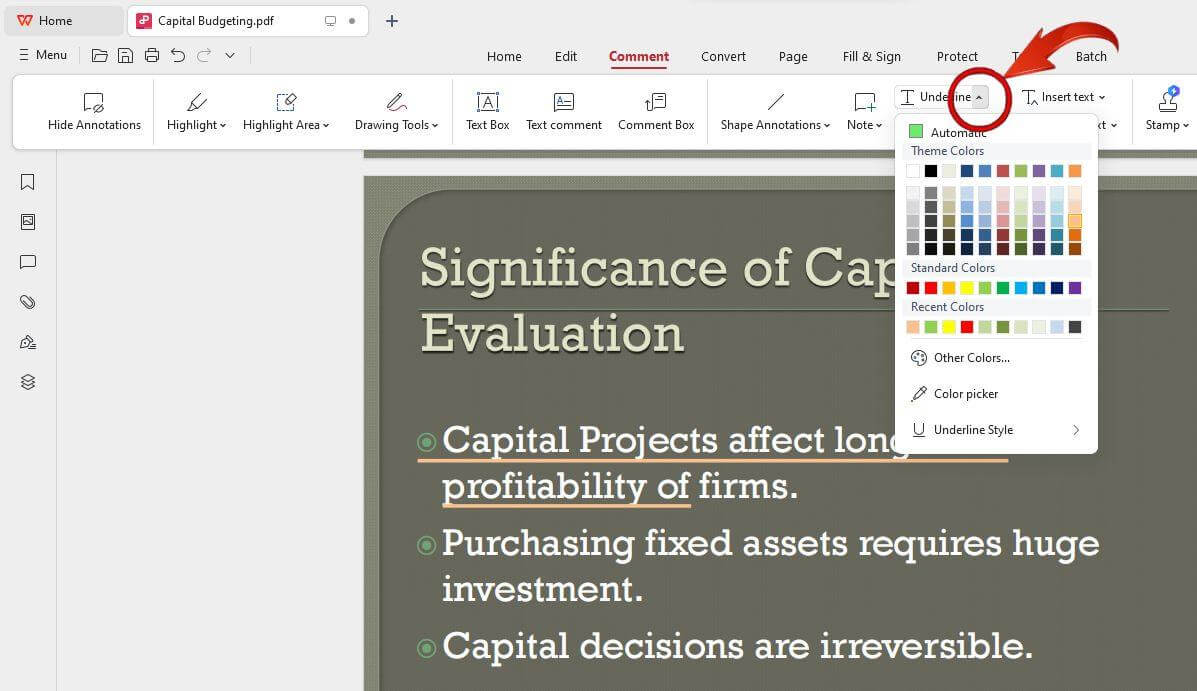Toggle Hide Annotations
Viewport: 1197px width, 691px height.
click(94, 111)
